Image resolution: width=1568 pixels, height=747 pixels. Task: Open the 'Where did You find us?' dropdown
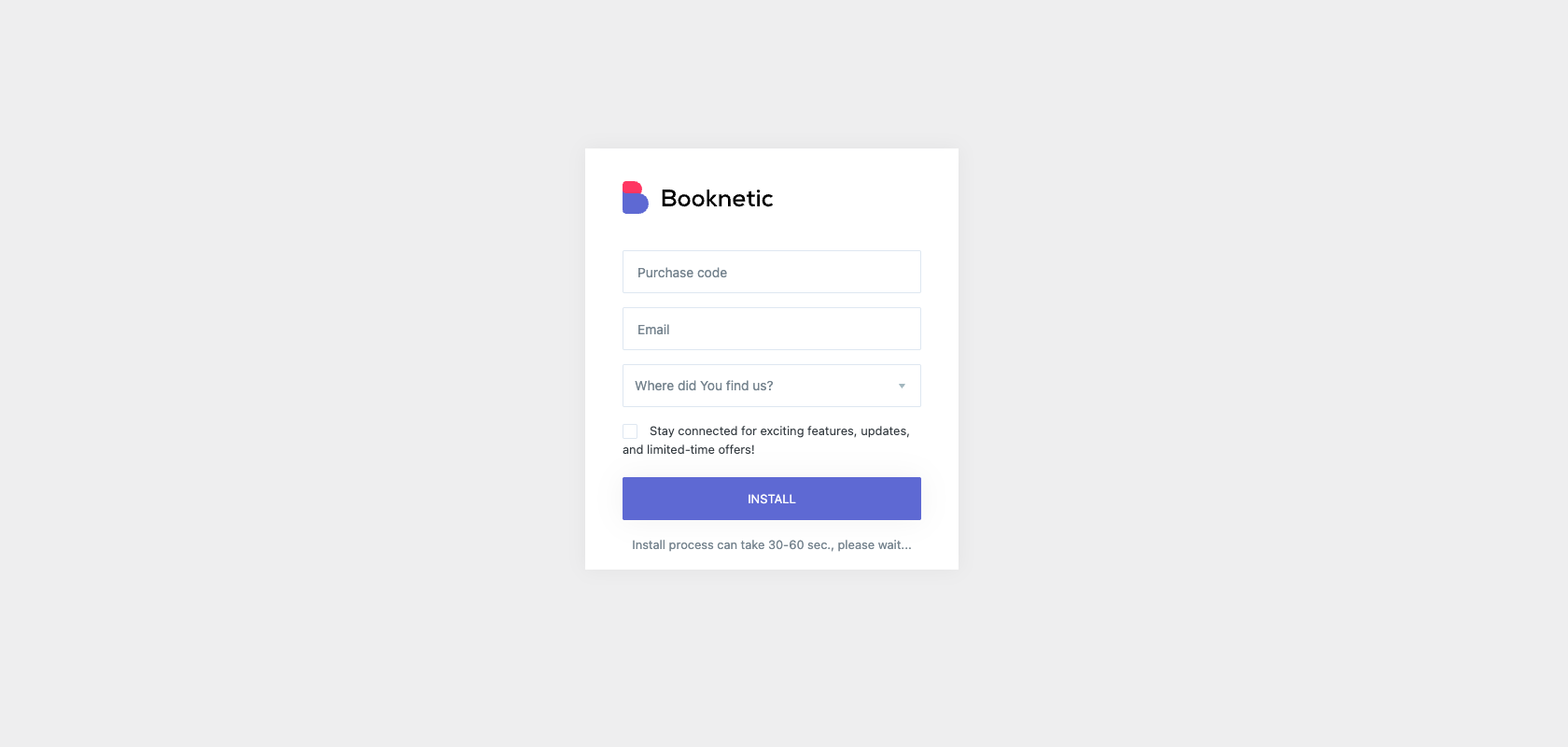point(771,386)
